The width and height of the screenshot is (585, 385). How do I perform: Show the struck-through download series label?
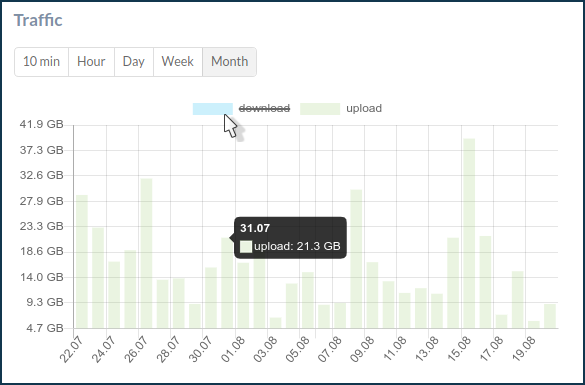coord(264,109)
